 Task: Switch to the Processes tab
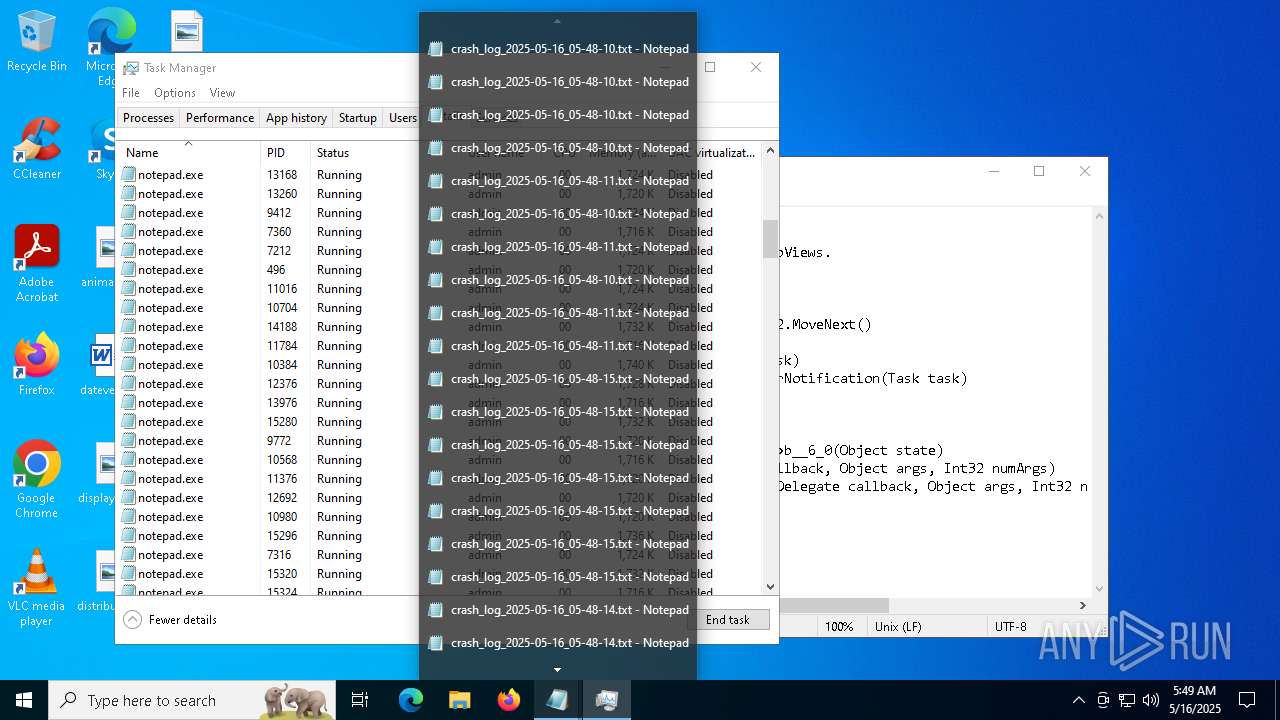[x=148, y=118]
